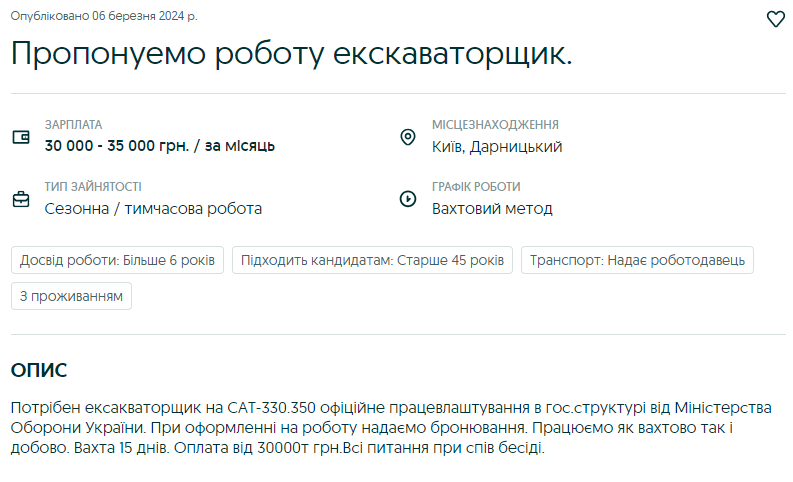The image size is (793, 482).
Task: Click 'Сезонна / тимчасова робота' employment value
Action: tap(153, 208)
